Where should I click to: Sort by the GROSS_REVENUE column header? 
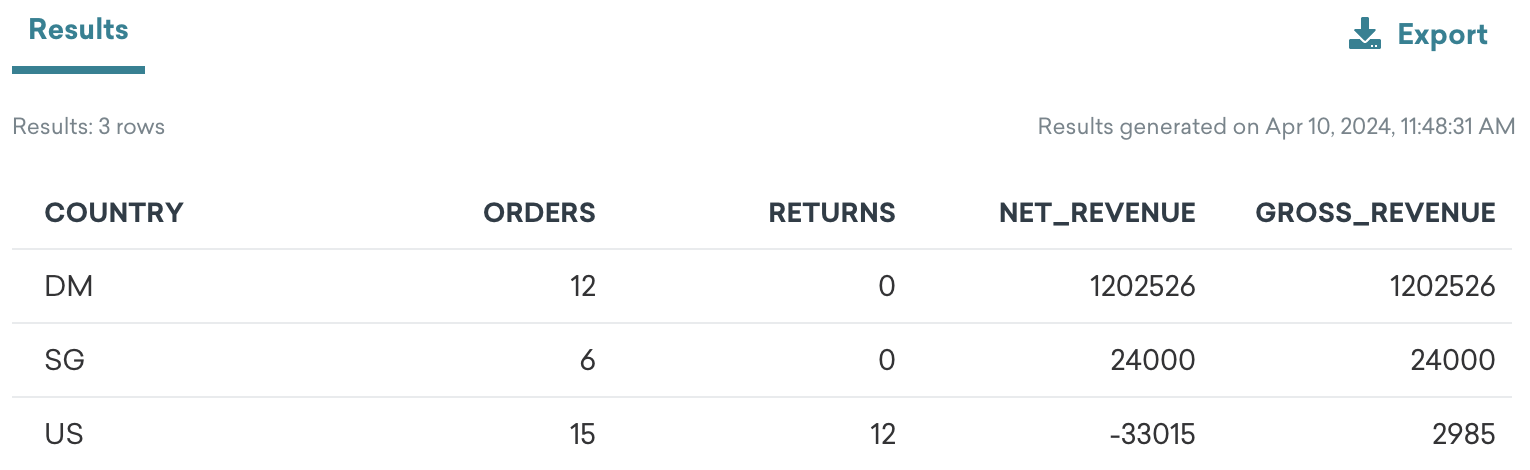click(1376, 212)
